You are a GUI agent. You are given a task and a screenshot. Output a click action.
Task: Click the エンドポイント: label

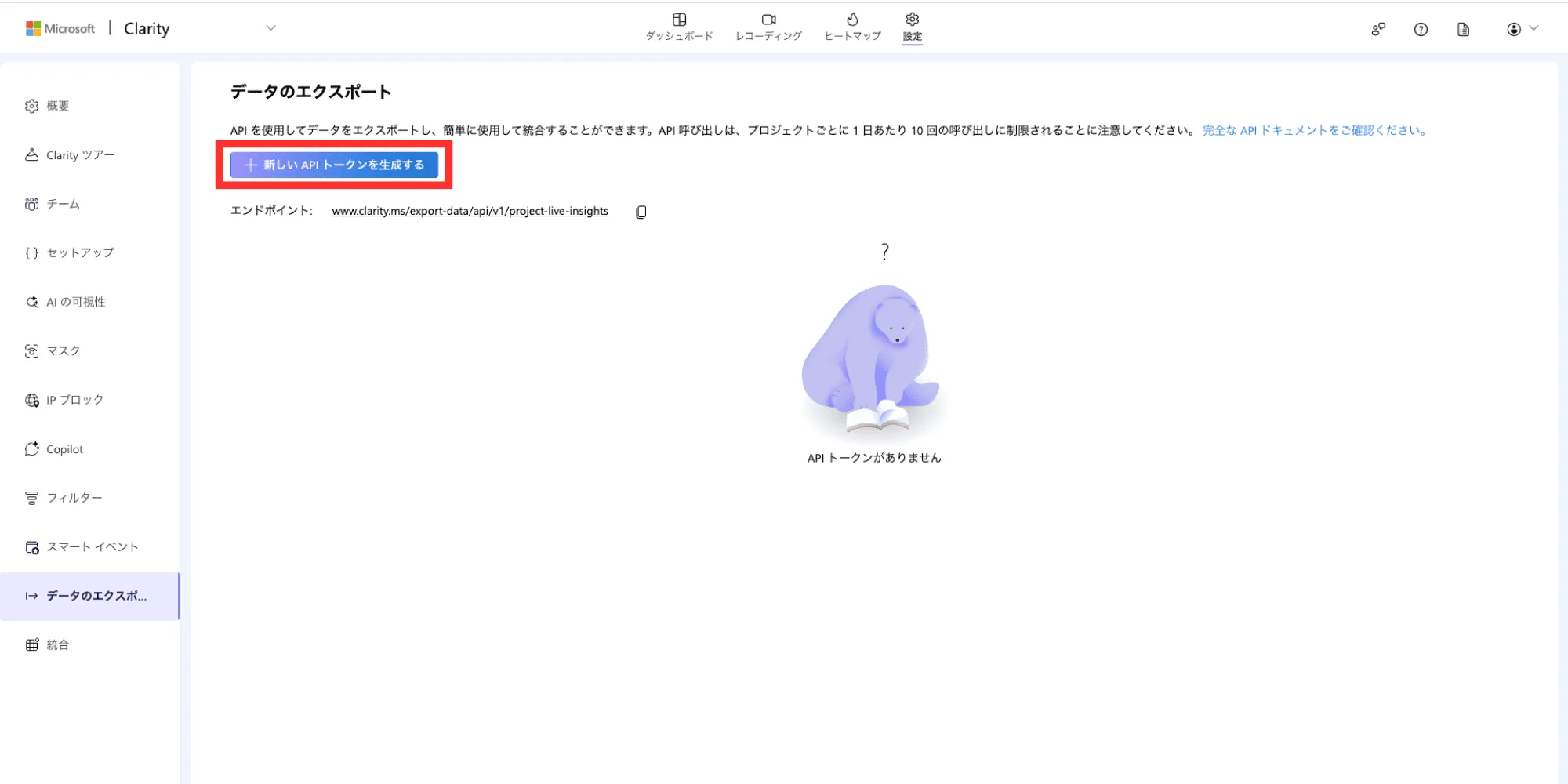pyautogui.click(x=271, y=211)
